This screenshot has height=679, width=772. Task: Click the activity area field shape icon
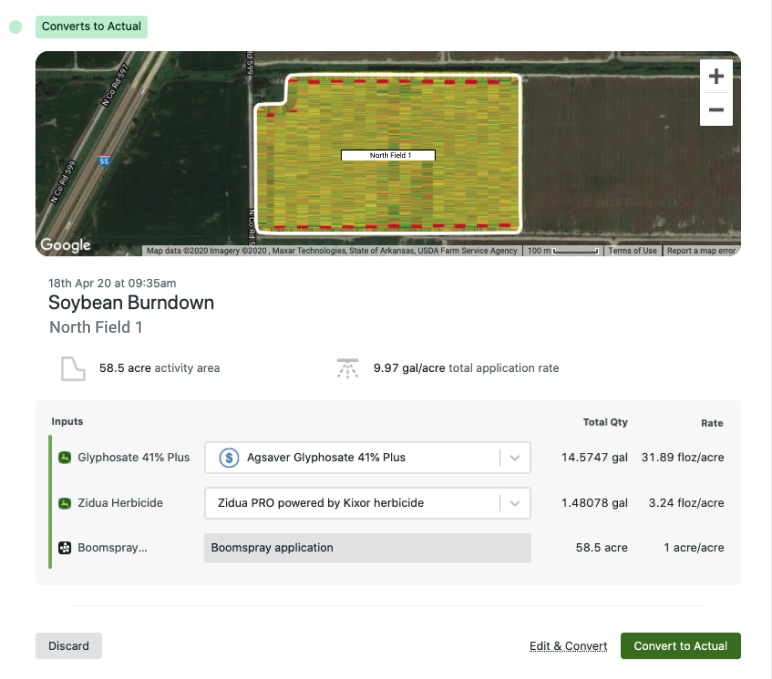pos(73,368)
